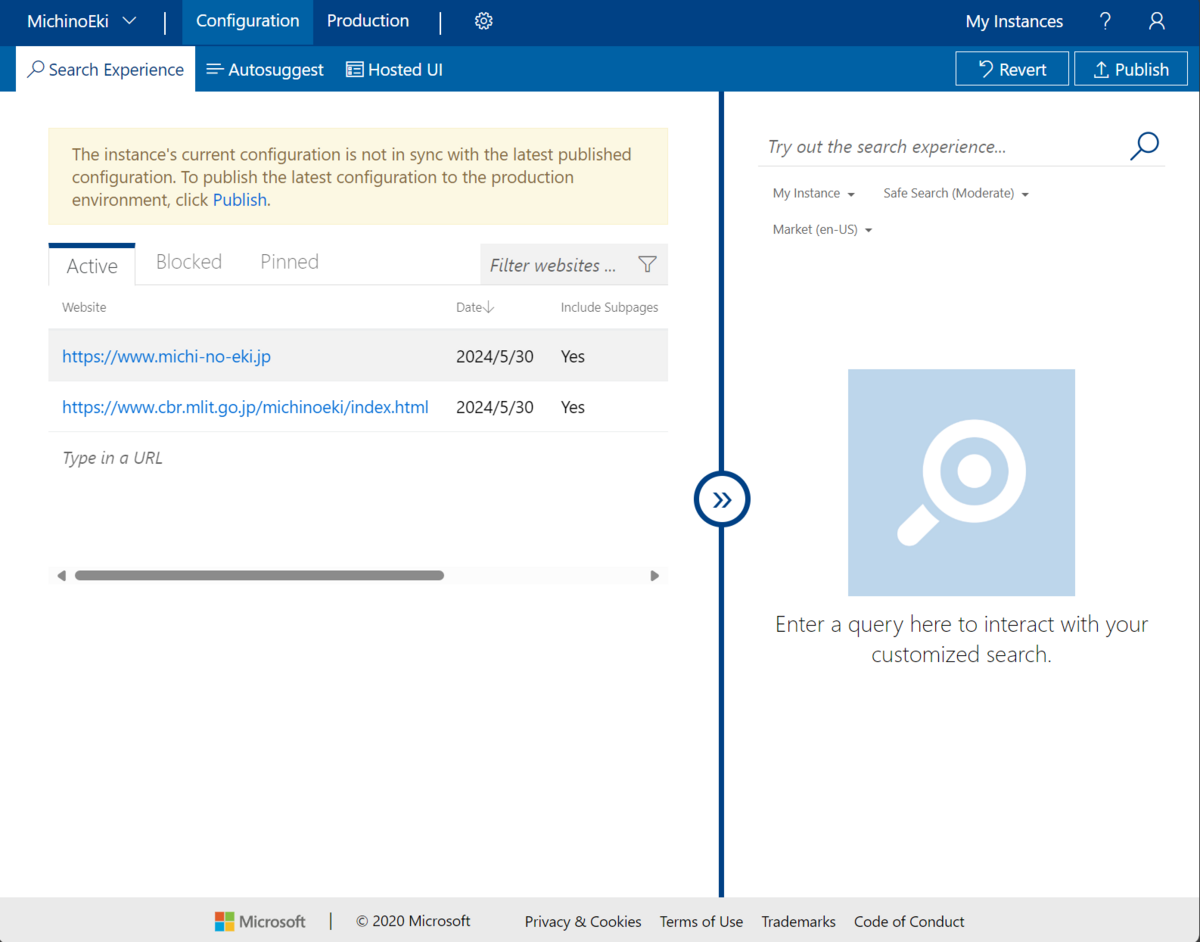Click the Microsoft logo in the footer
The height and width of the screenshot is (942, 1200).
tap(260, 921)
